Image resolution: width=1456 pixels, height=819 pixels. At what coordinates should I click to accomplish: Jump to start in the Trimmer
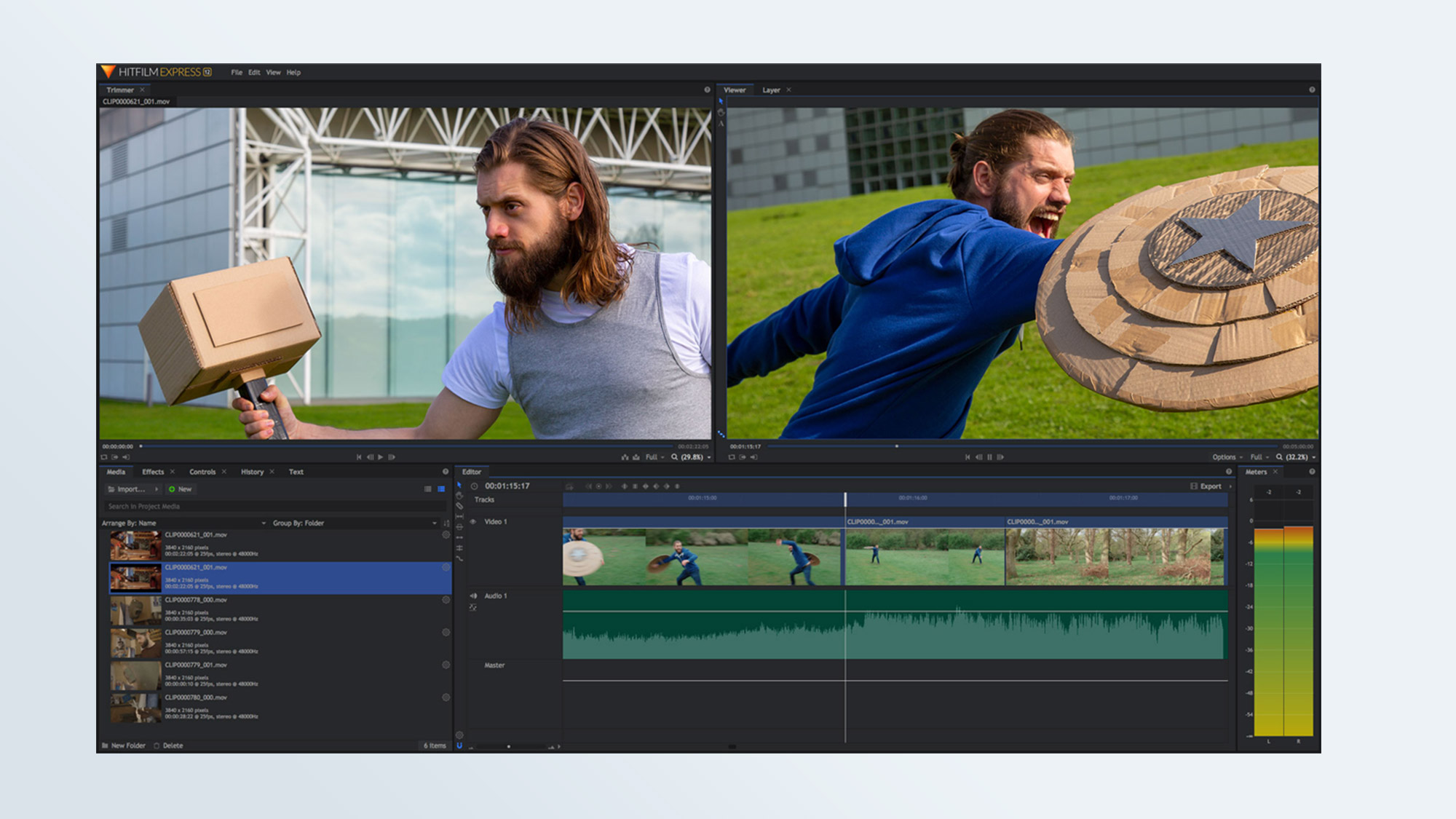[x=359, y=457]
